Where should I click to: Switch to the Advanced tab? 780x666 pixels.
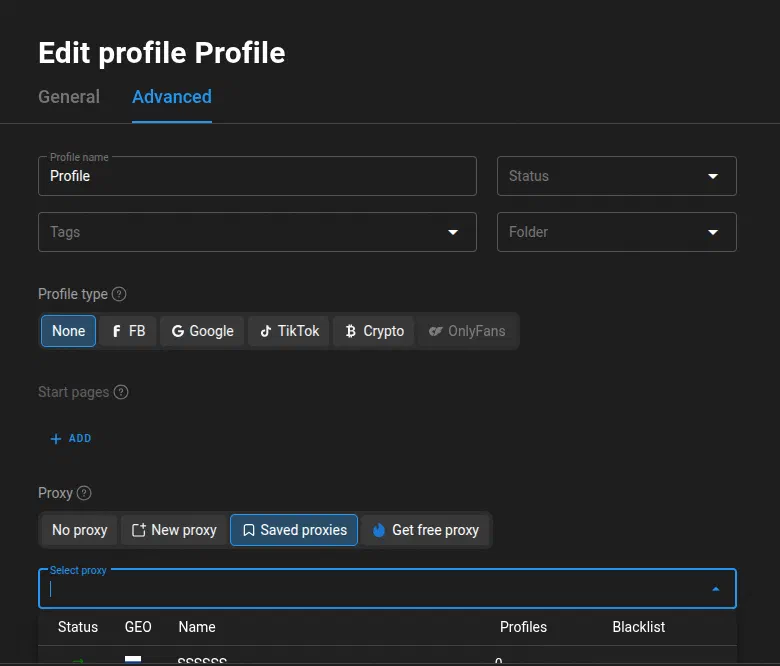(172, 97)
